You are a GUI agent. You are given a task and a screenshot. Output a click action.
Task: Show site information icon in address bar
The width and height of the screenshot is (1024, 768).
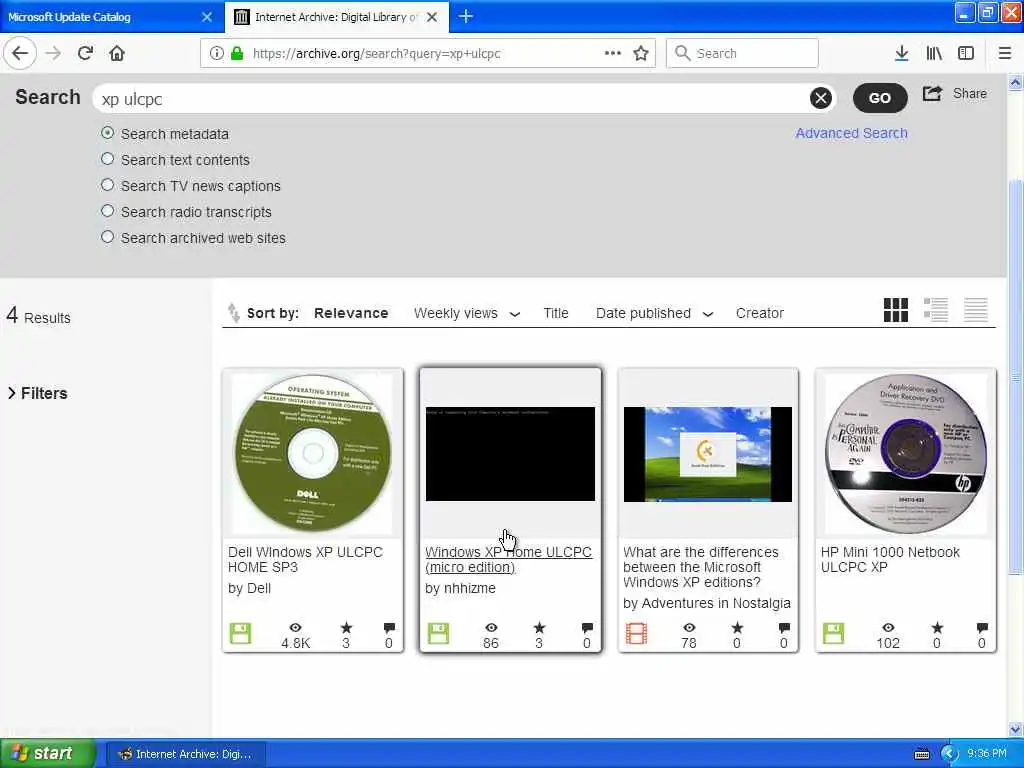tap(216, 54)
